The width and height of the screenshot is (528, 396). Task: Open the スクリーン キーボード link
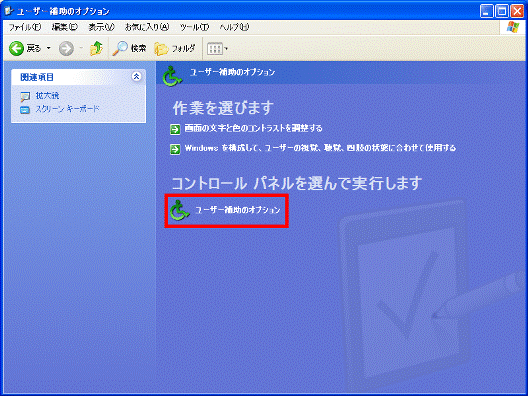pos(67,109)
